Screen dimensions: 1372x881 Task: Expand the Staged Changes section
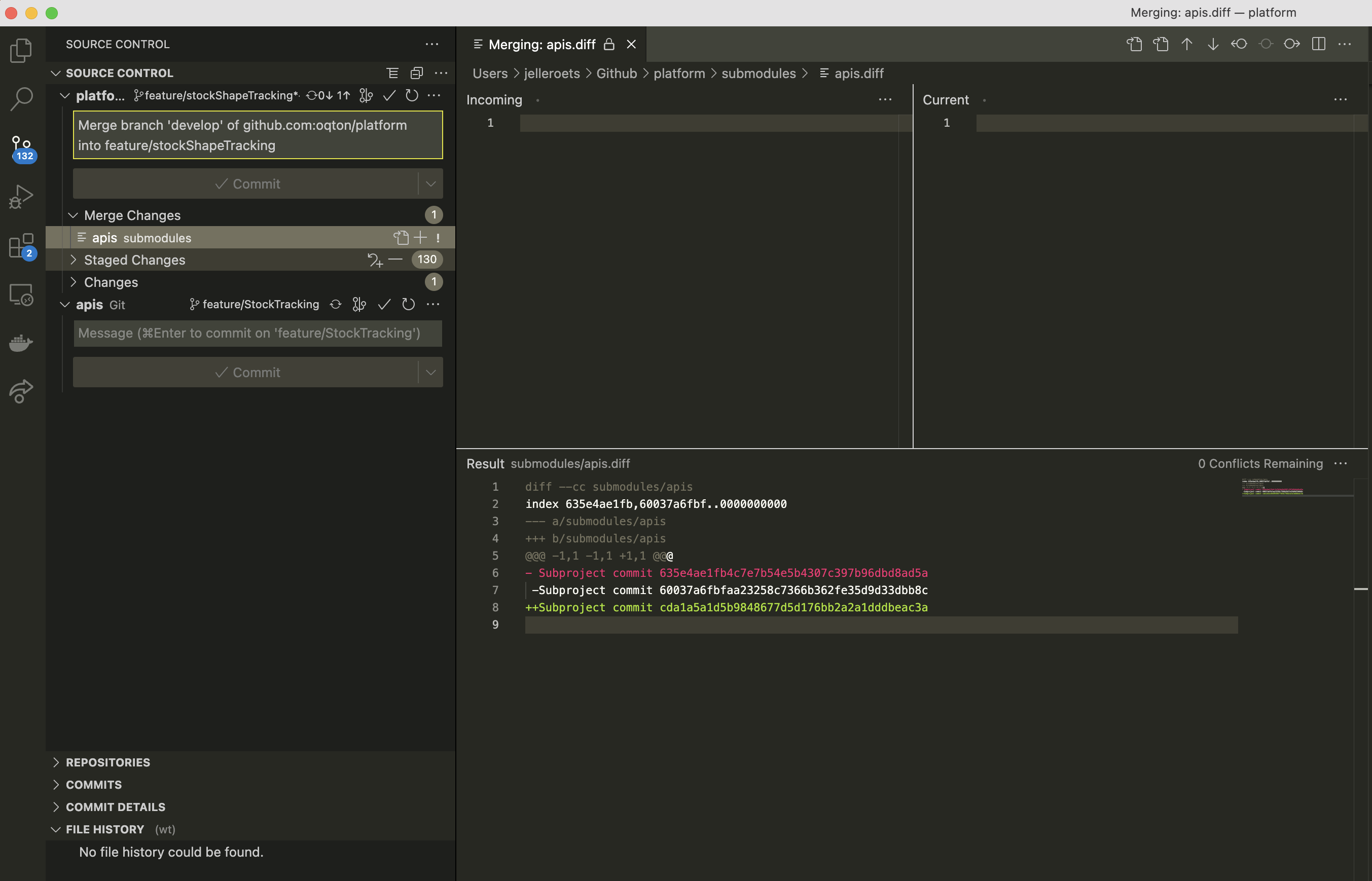tap(74, 260)
